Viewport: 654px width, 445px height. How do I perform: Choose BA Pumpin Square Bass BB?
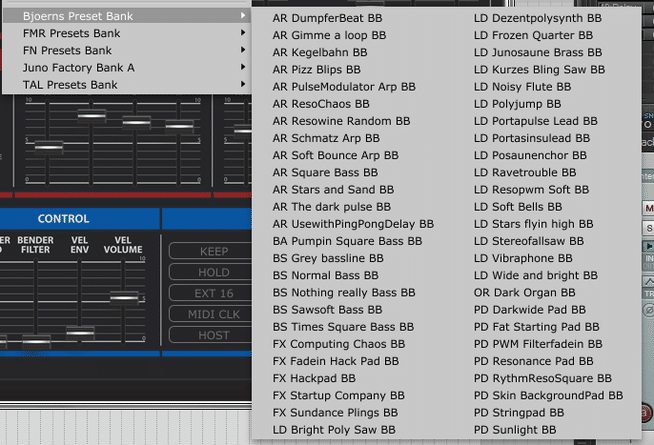pyautogui.click(x=347, y=241)
